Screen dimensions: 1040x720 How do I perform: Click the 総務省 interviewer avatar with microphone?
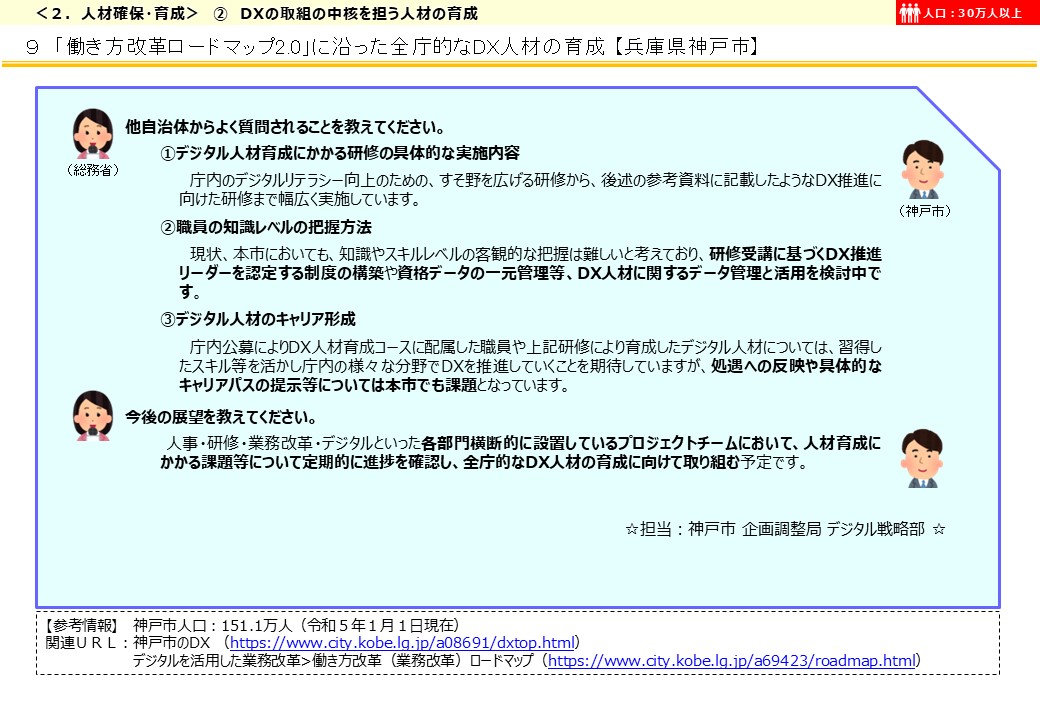pyautogui.click(x=93, y=133)
